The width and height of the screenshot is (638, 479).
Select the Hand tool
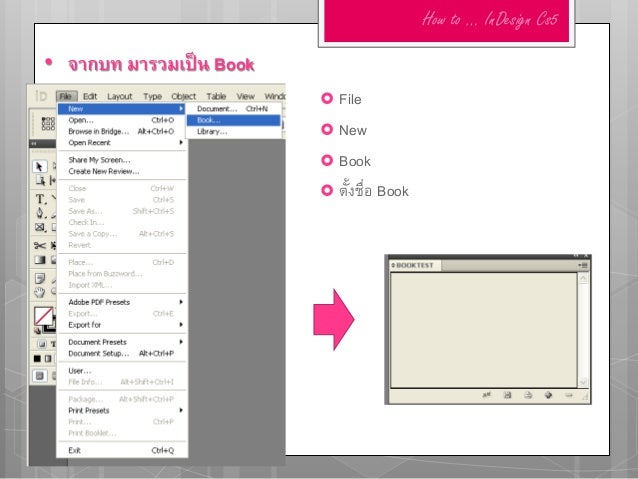[40, 292]
